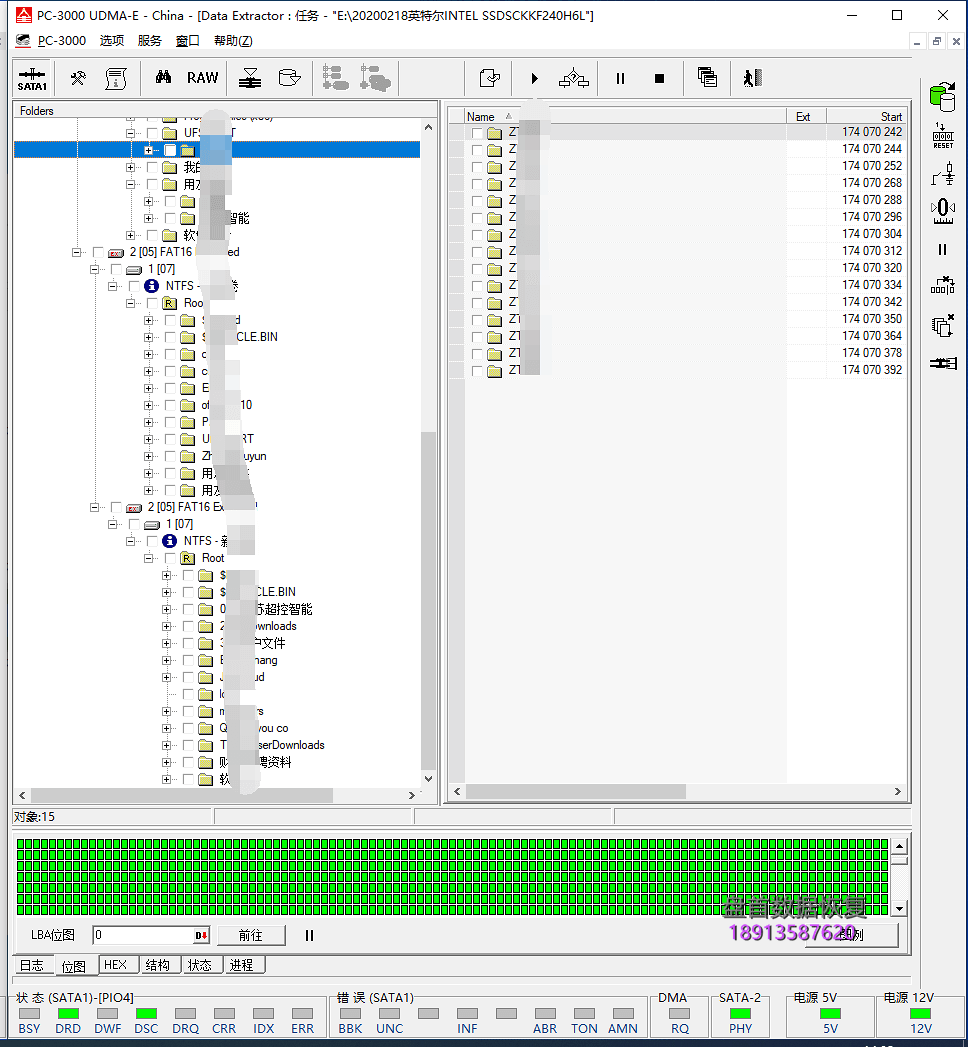The width and height of the screenshot is (968, 1047).
Task: Check the serDownloads folder checkbox
Action: pyautogui.click(x=189, y=745)
